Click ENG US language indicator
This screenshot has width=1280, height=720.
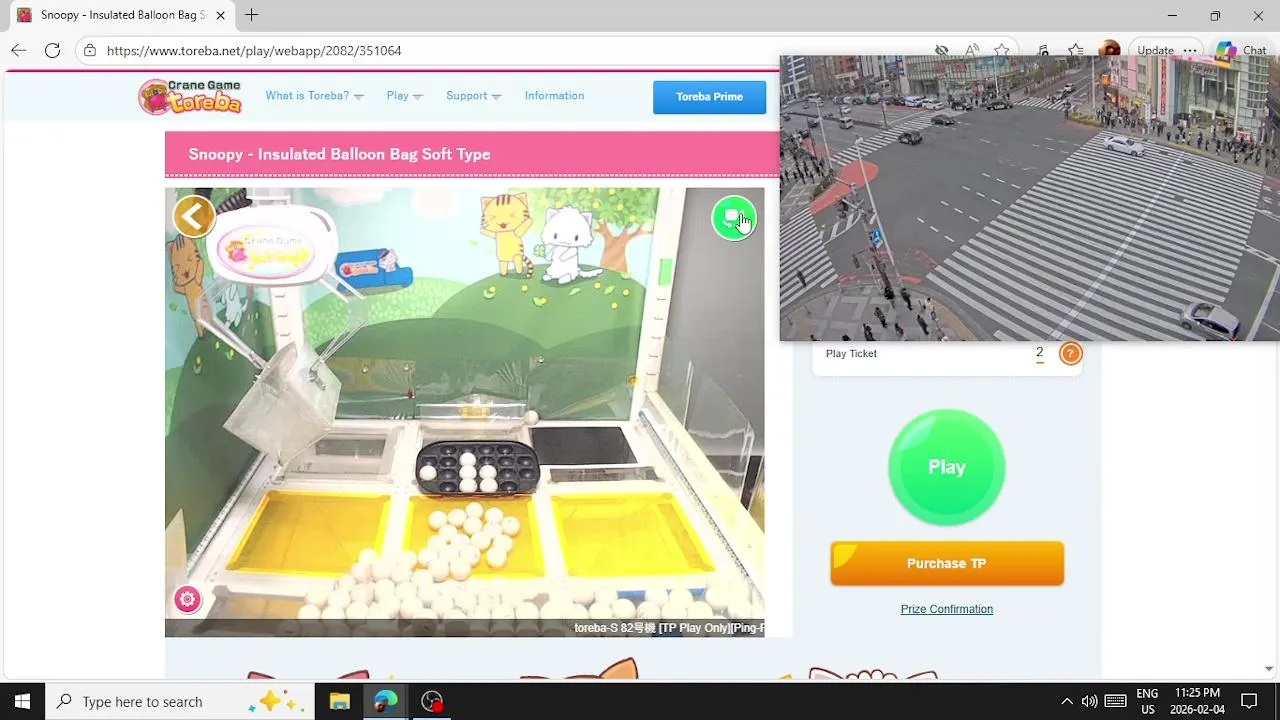click(1147, 701)
